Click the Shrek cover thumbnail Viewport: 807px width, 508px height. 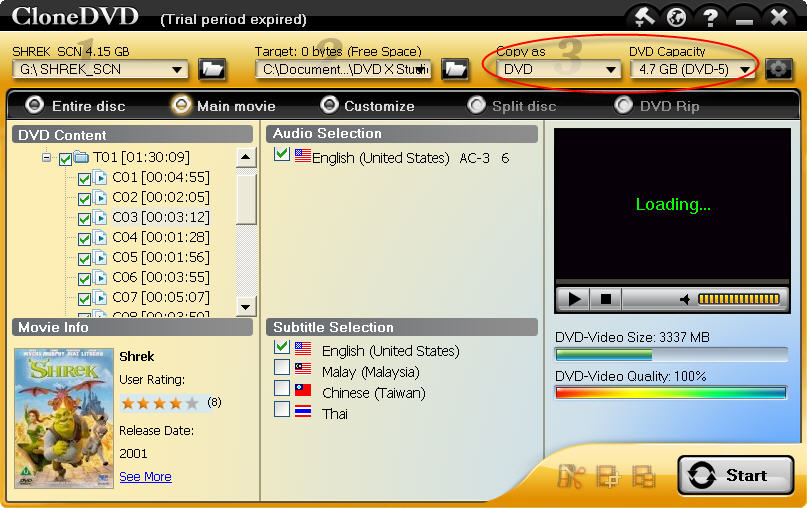[x=64, y=418]
